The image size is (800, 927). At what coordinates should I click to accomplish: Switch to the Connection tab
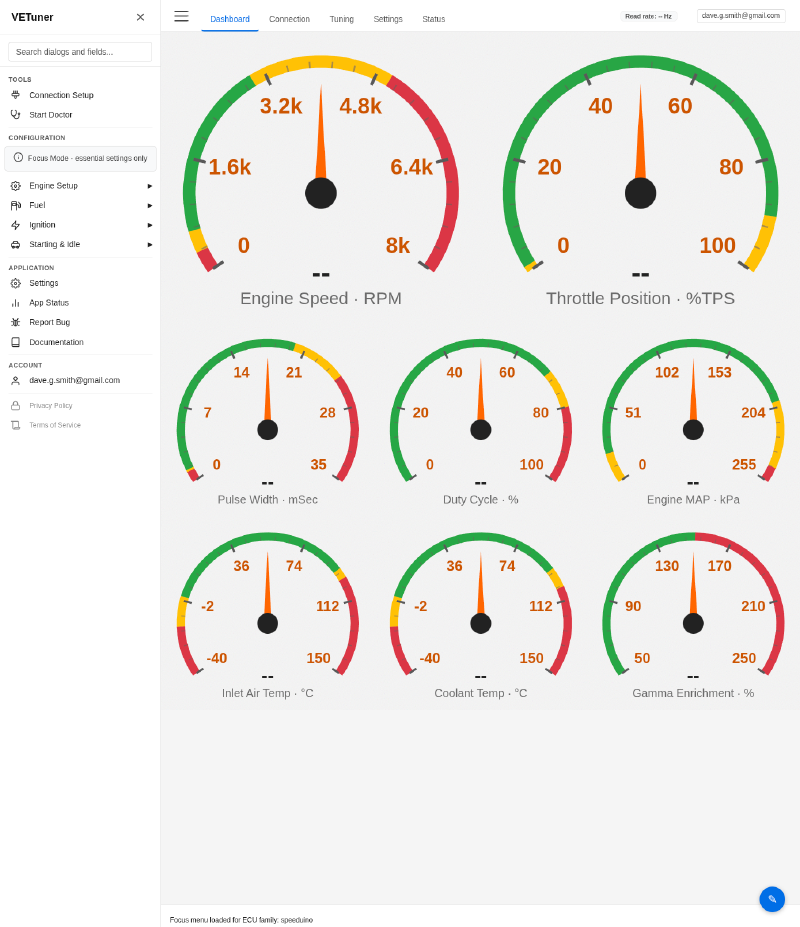tap(289, 18)
